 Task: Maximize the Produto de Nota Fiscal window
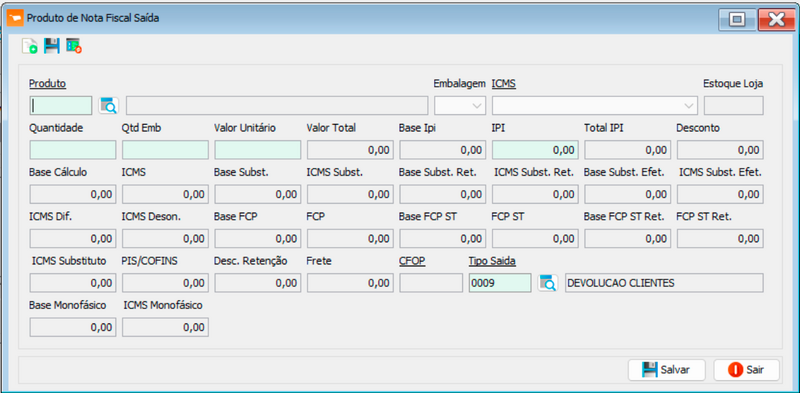[736, 19]
